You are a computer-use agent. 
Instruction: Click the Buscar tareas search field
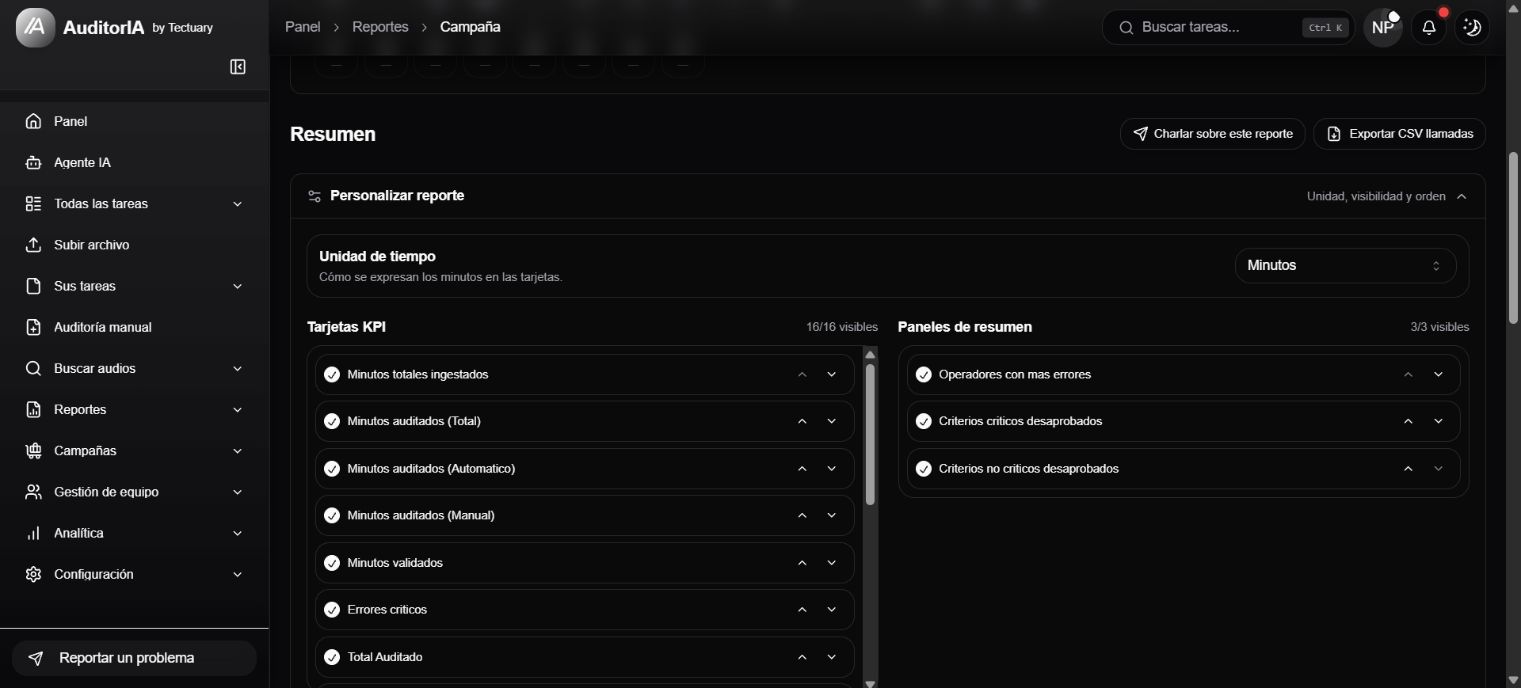(x=1229, y=27)
